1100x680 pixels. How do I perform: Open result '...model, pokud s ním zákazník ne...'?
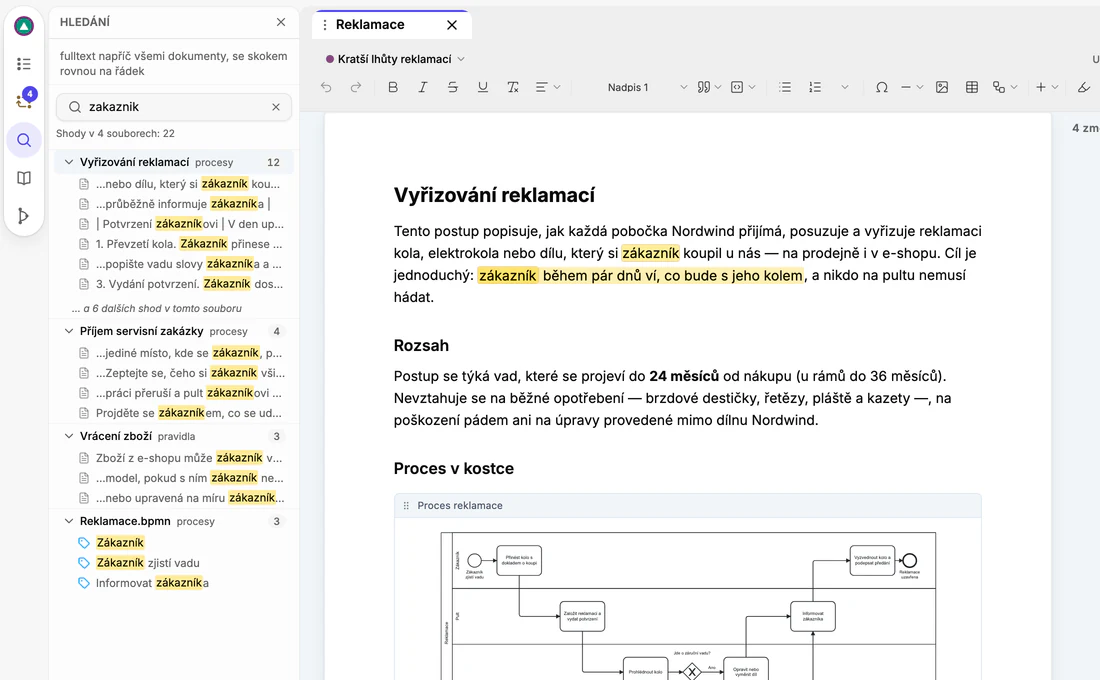click(x=180, y=478)
